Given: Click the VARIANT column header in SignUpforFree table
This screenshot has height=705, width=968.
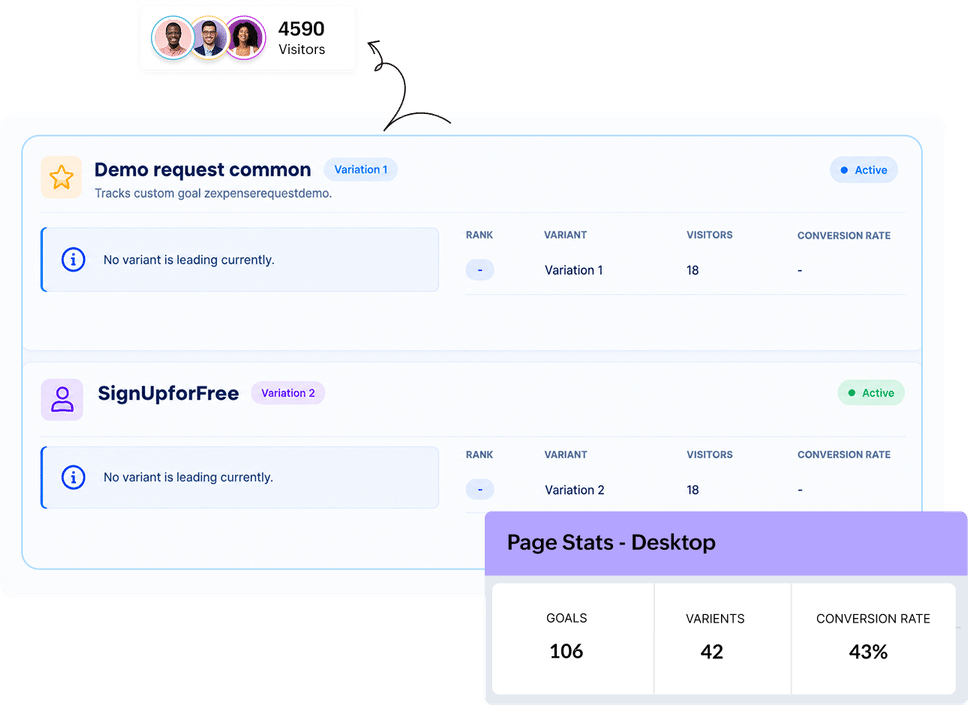Looking at the screenshot, I should [x=565, y=455].
